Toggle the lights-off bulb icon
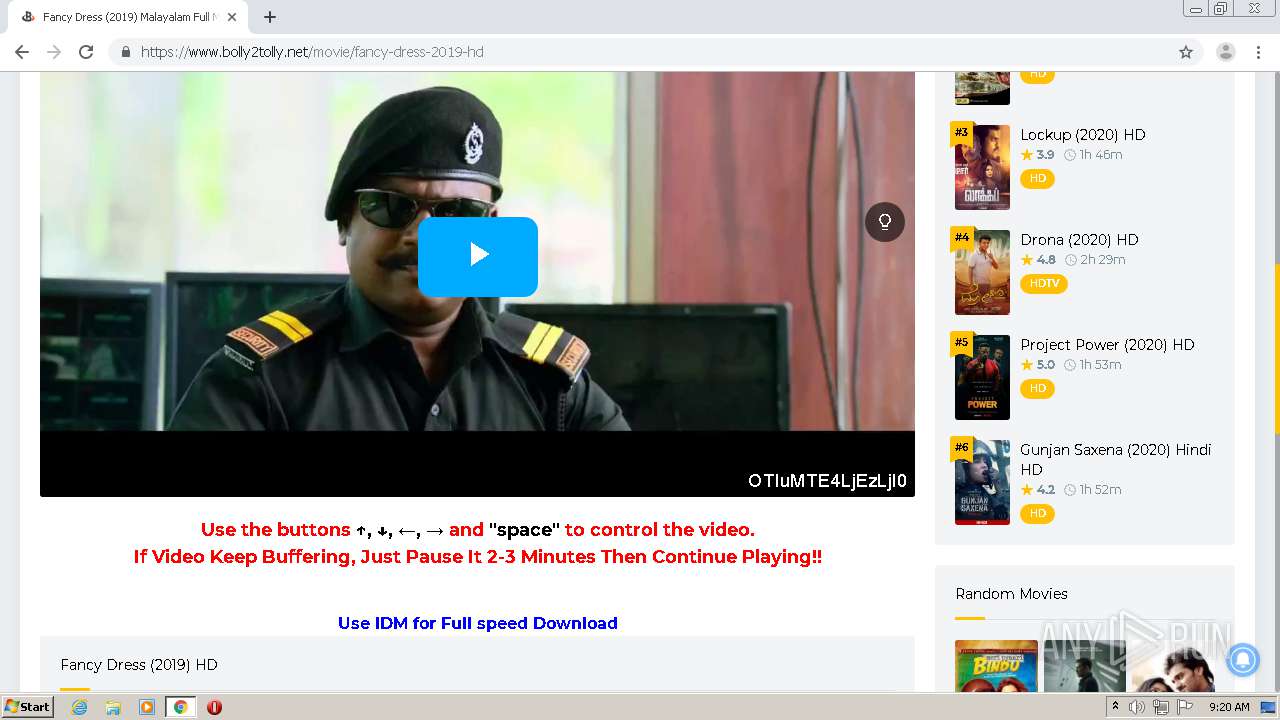The image size is (1280, 720). coord(885,222)
